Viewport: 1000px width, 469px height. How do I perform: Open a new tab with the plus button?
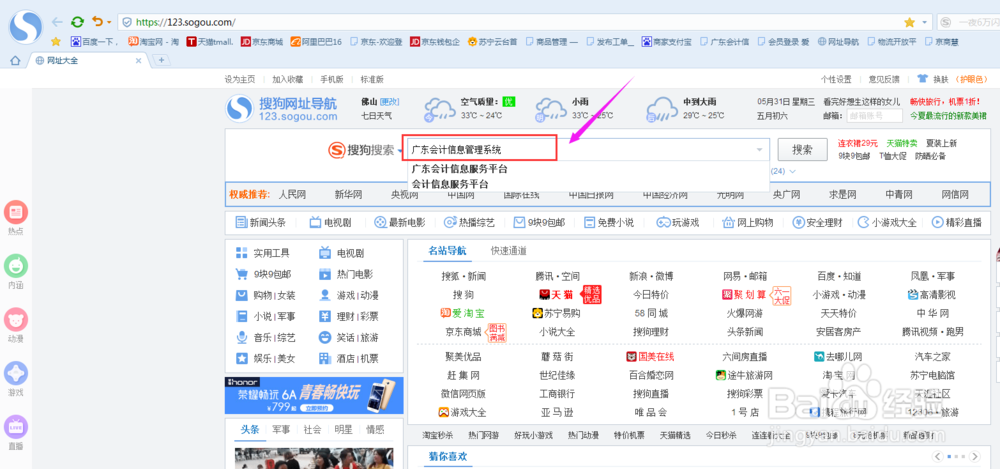click(161, 61)
